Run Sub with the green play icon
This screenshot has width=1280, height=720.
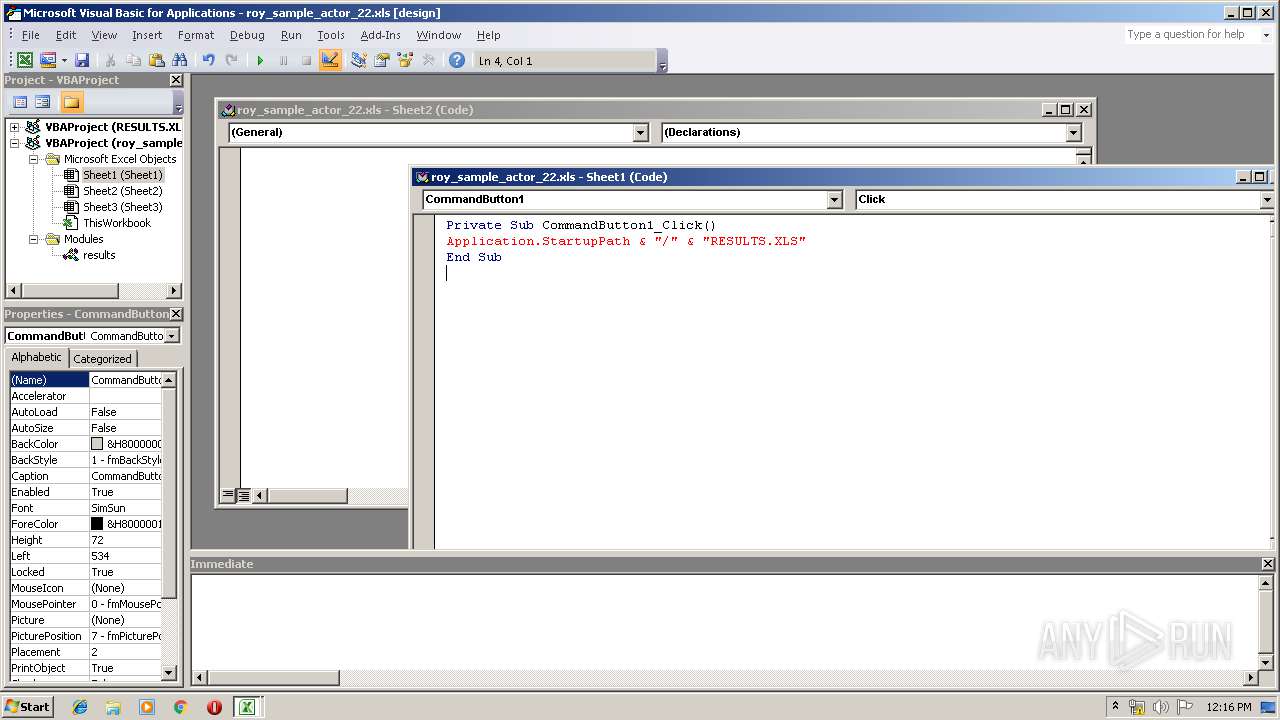coord(260,61)
